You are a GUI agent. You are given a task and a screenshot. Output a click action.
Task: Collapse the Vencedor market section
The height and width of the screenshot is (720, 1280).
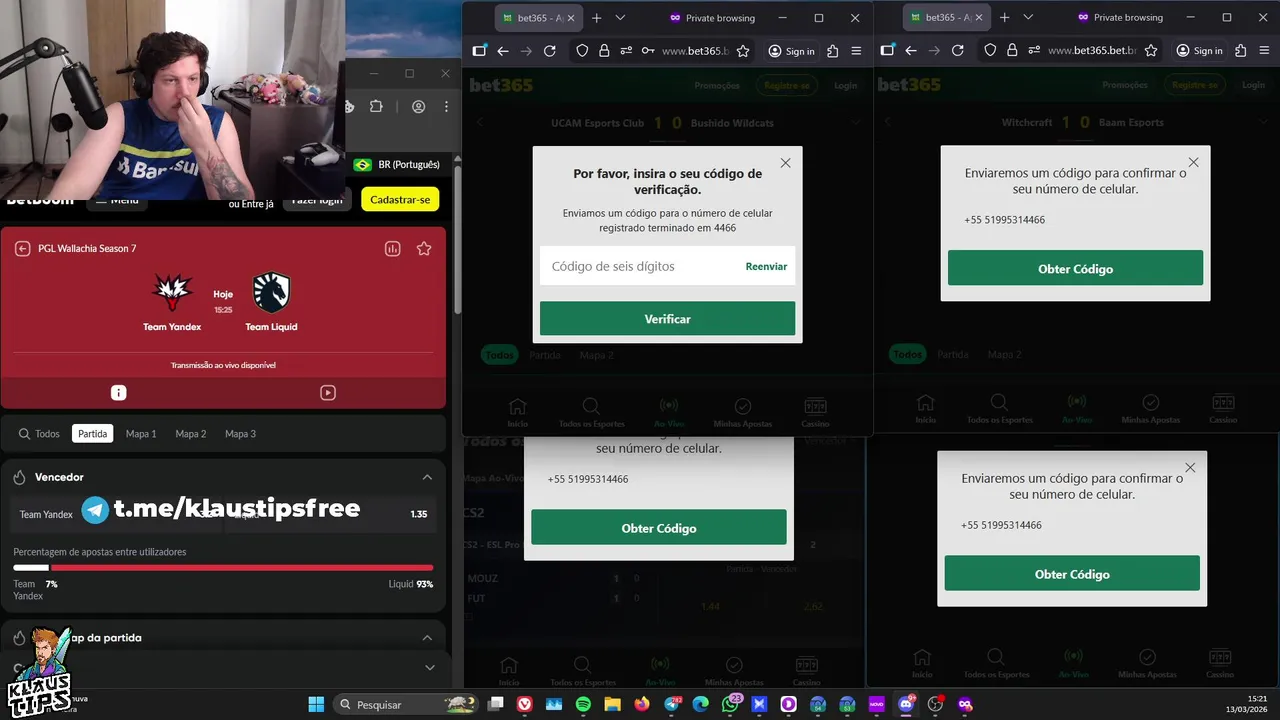[427, 477]
